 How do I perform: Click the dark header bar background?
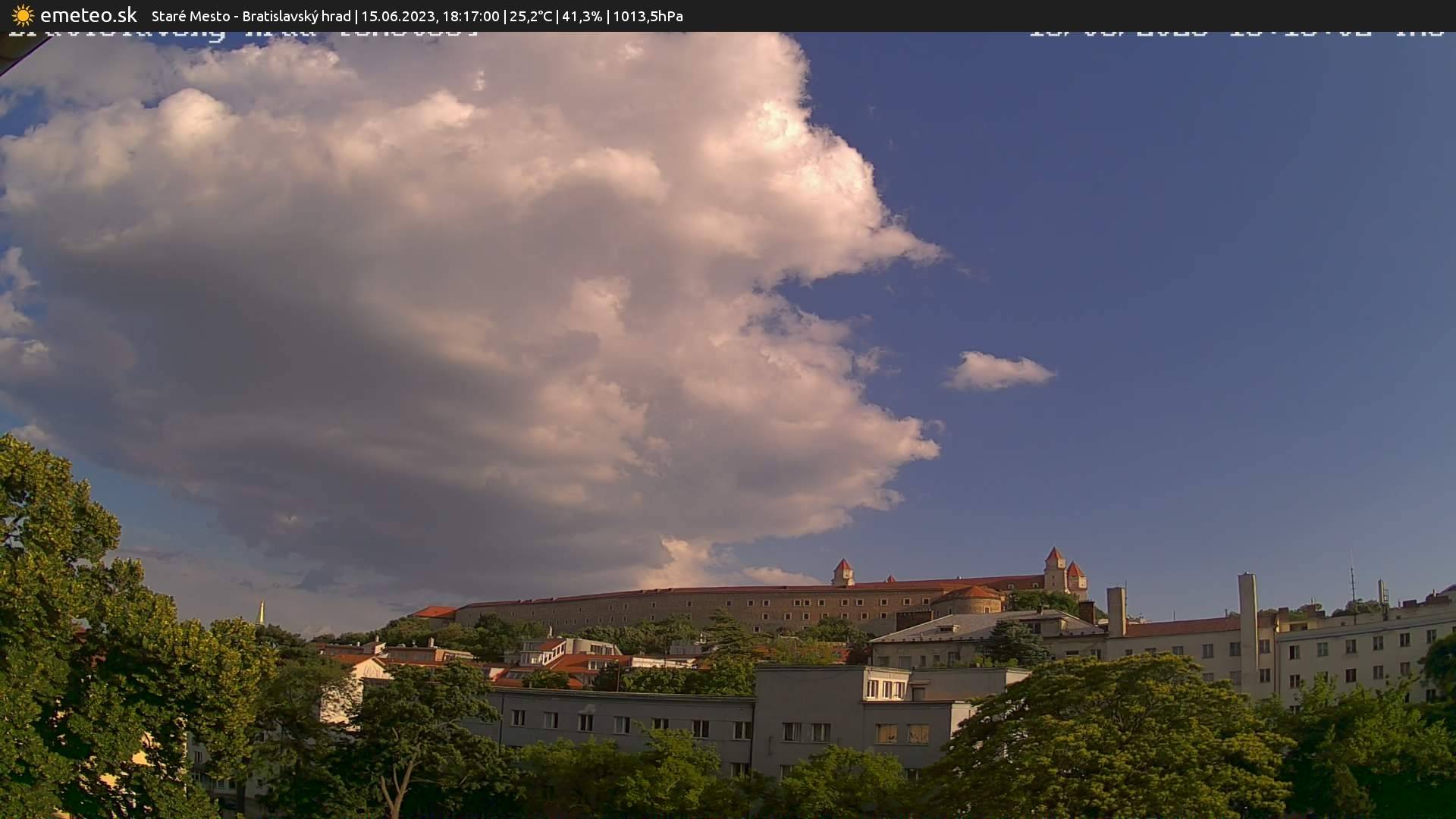pyautogui.click(x=1062, y=16)
